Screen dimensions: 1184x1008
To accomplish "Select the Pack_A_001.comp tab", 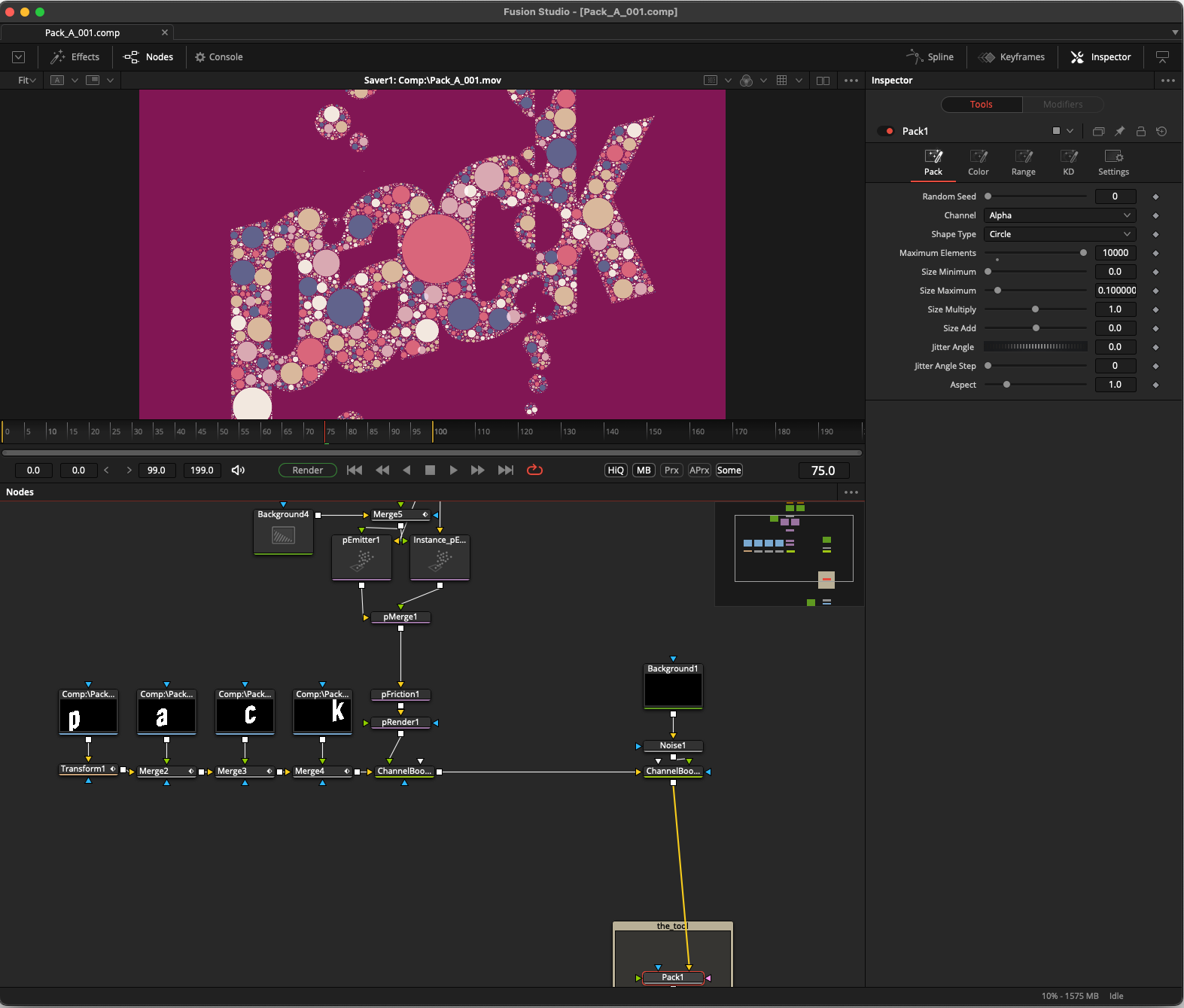I will (82, 32).
